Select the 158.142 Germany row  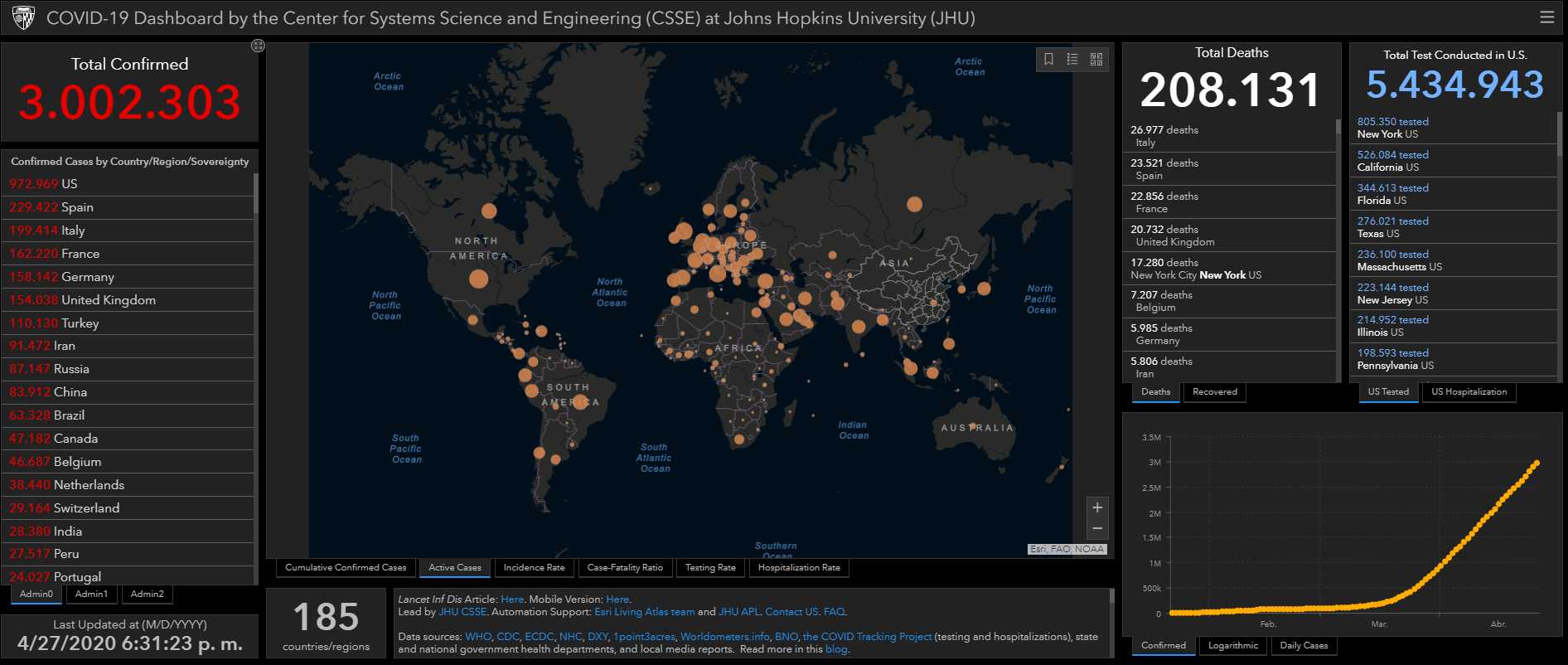click(x=128, y=277)
